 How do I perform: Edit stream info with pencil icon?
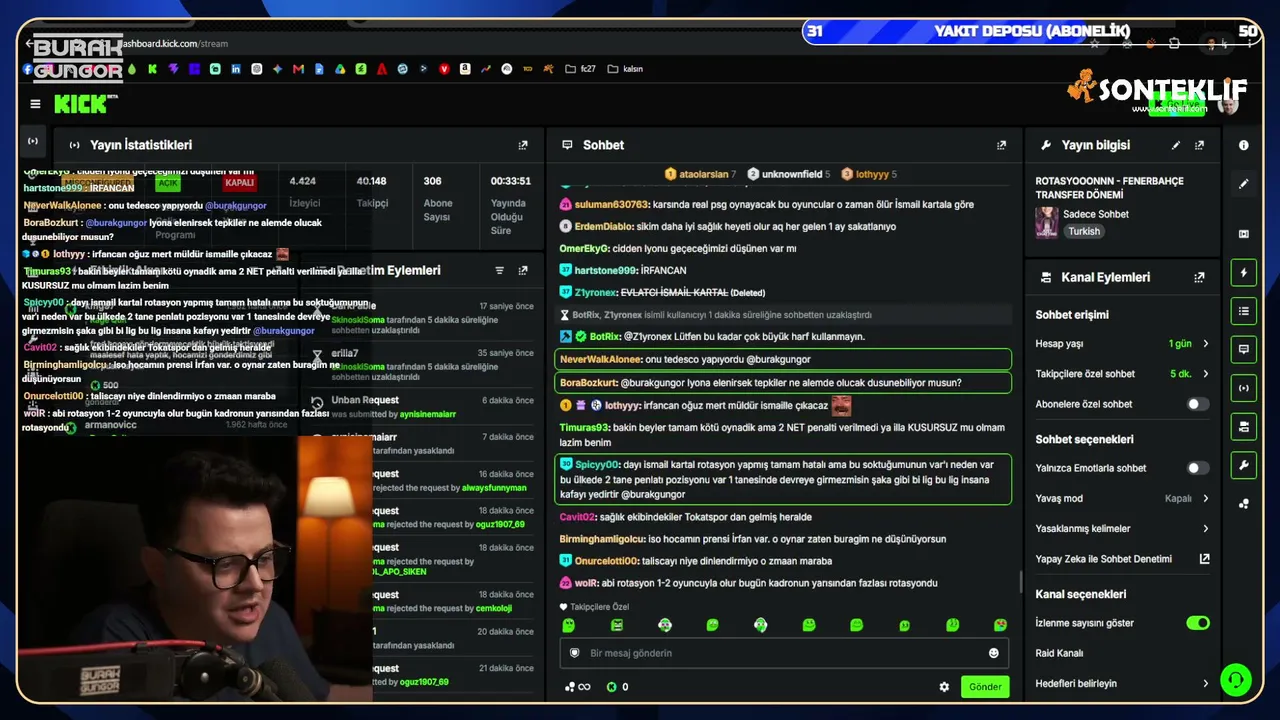click(1176, 145)
